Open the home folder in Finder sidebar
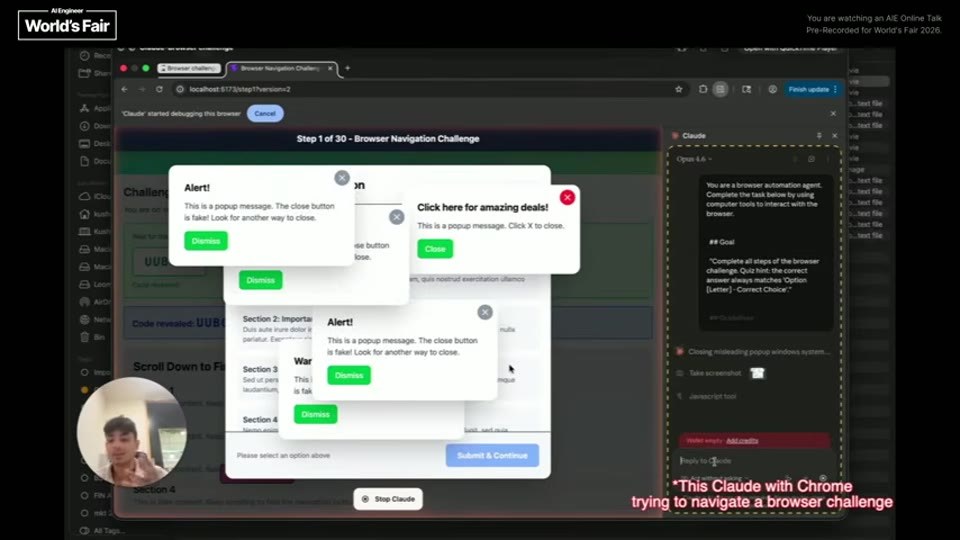This screenshot has height=540, width=960. point(95,214)
